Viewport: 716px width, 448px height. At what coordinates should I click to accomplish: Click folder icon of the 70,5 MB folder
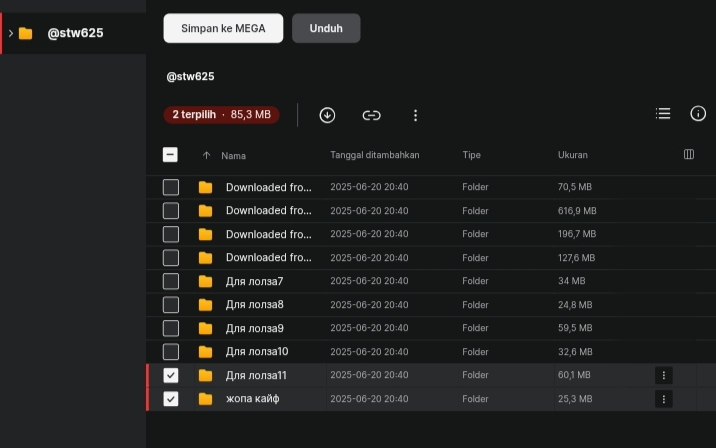coord(205,187)
